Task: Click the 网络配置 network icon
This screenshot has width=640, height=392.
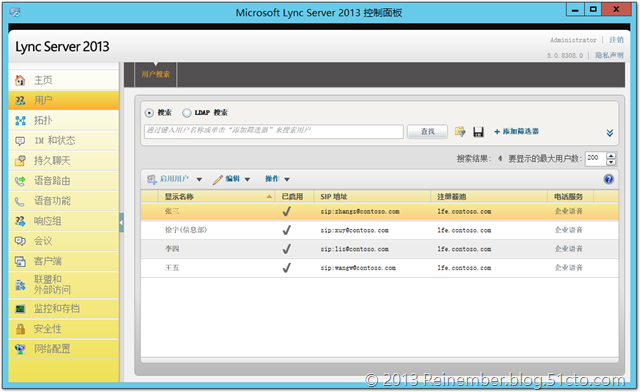Action: 20,349
